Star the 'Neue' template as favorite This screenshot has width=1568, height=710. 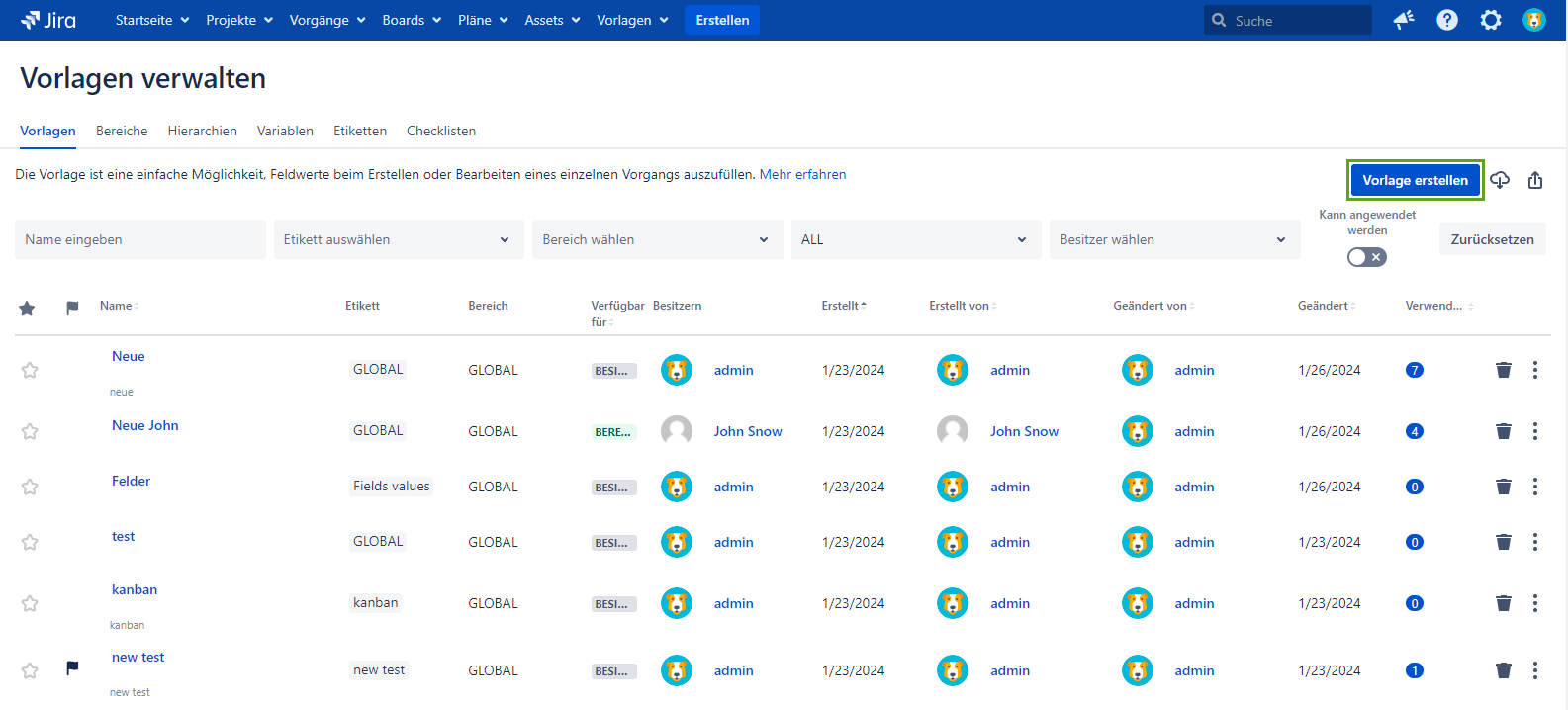coord(30,370)
